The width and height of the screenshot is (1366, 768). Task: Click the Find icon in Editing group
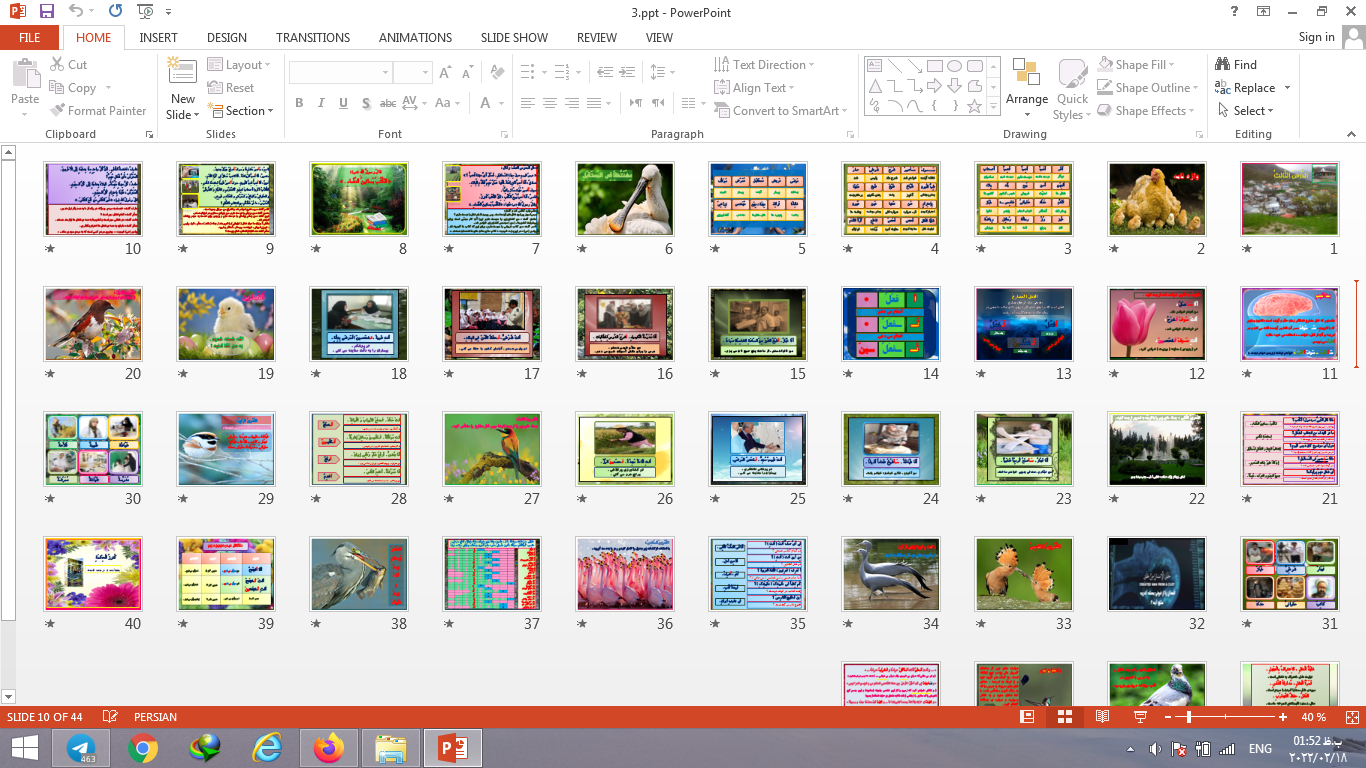click(x=1235, y=64)
